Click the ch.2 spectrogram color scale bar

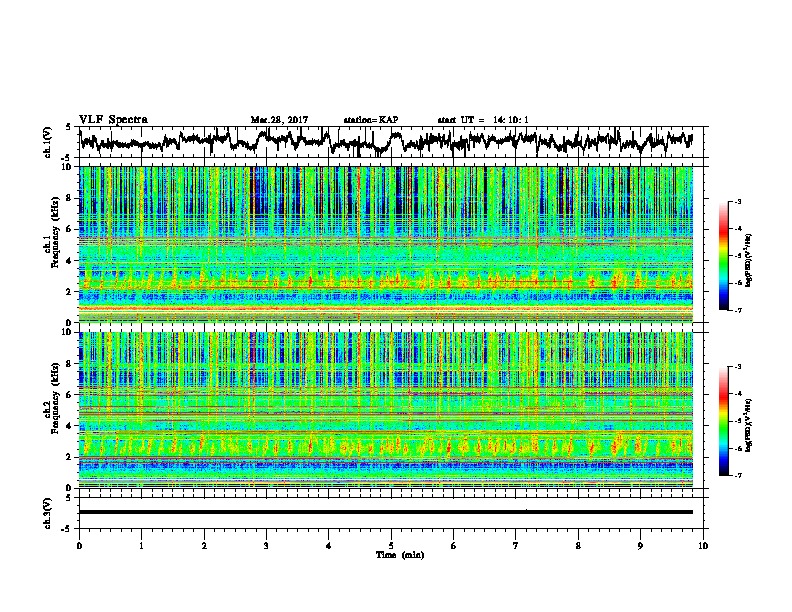point(724,421)
